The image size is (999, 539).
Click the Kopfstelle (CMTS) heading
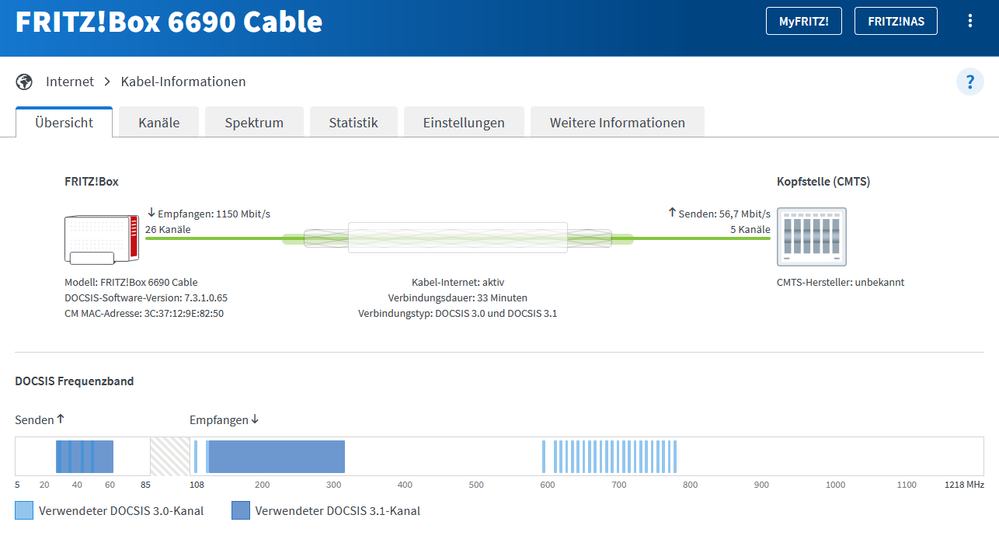click(x=823, y=182)
